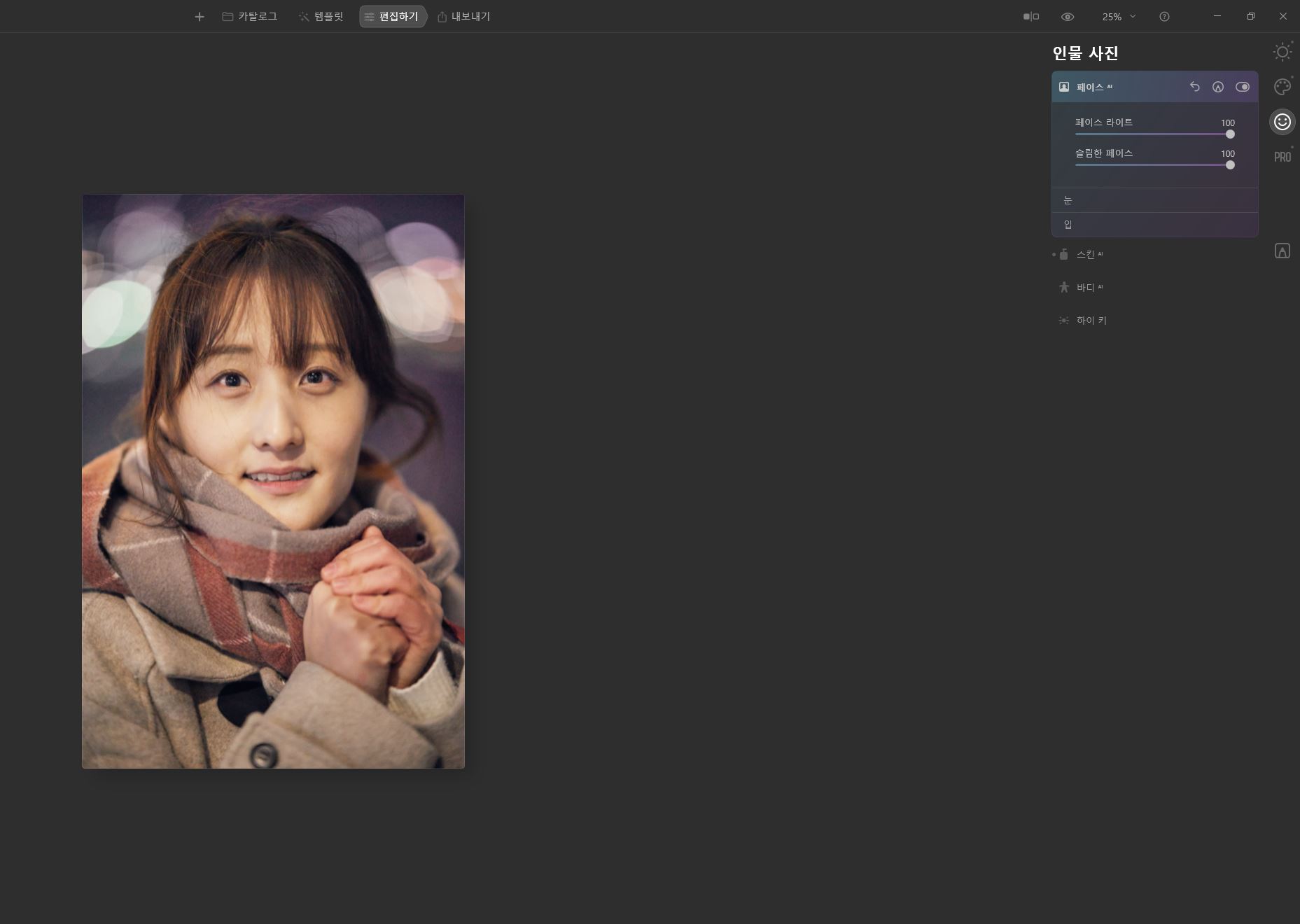Toggle the before/after compare icon
The image size is (1300, 924).
[x=1031, y=17]
